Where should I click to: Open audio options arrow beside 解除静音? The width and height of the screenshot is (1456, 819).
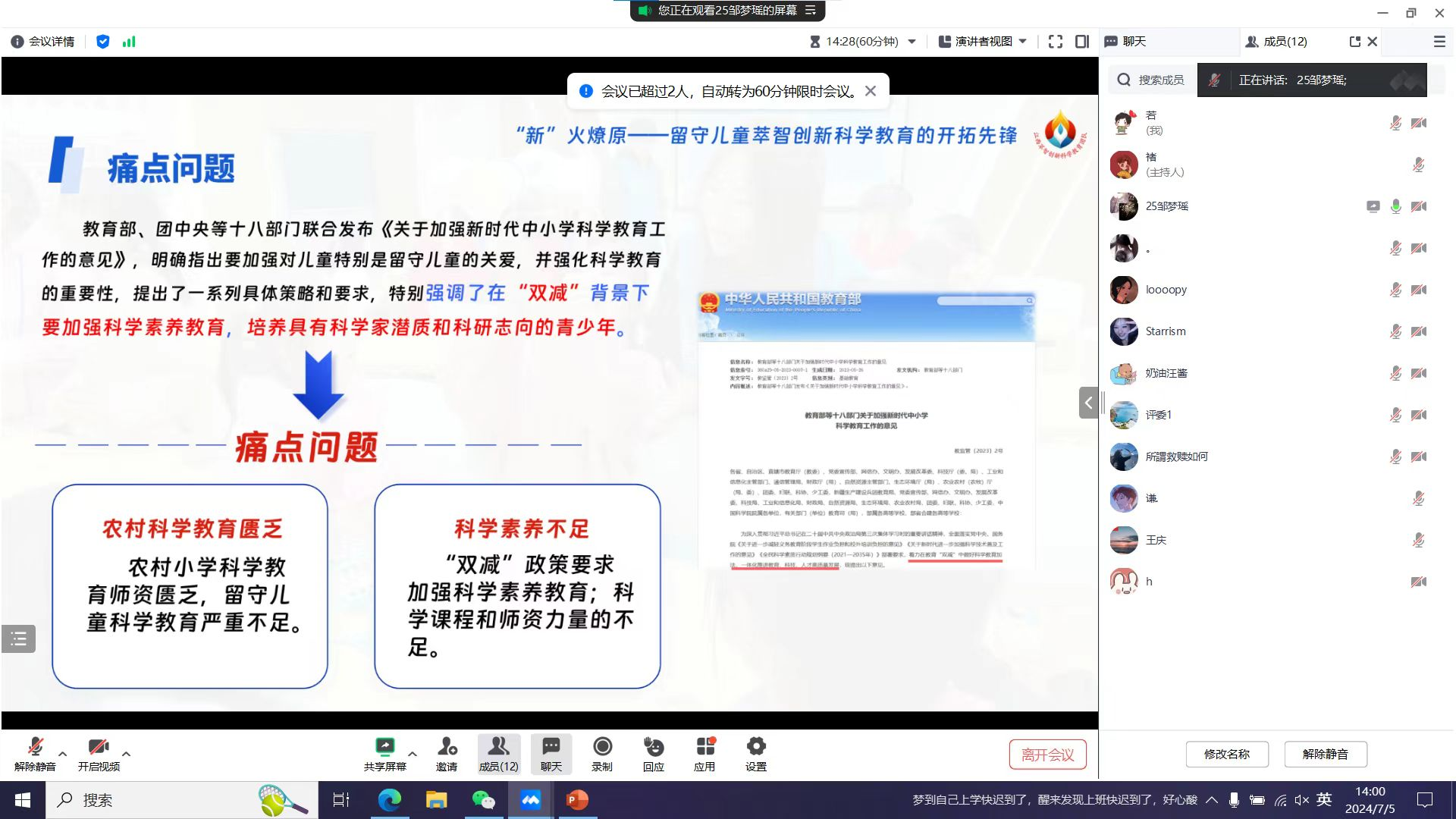coord(63,754)
